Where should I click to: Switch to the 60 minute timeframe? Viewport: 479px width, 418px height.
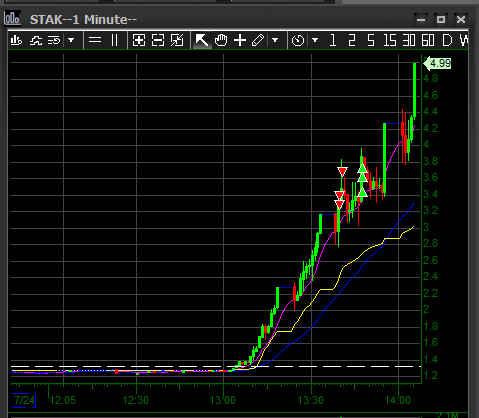(x=428, y=40)
